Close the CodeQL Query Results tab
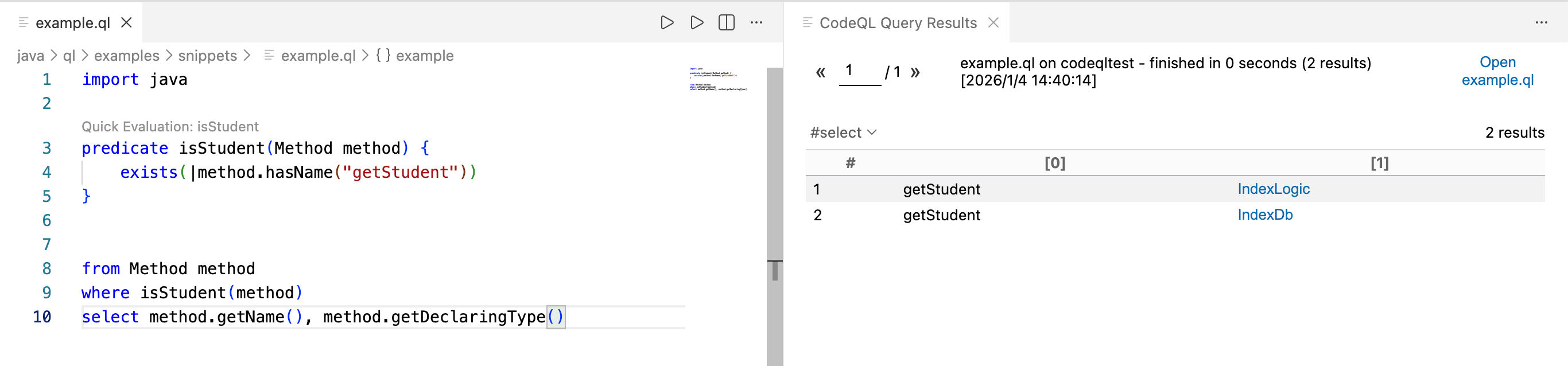The width and height of the screenshot is (1568, 366). pos(993,22)
